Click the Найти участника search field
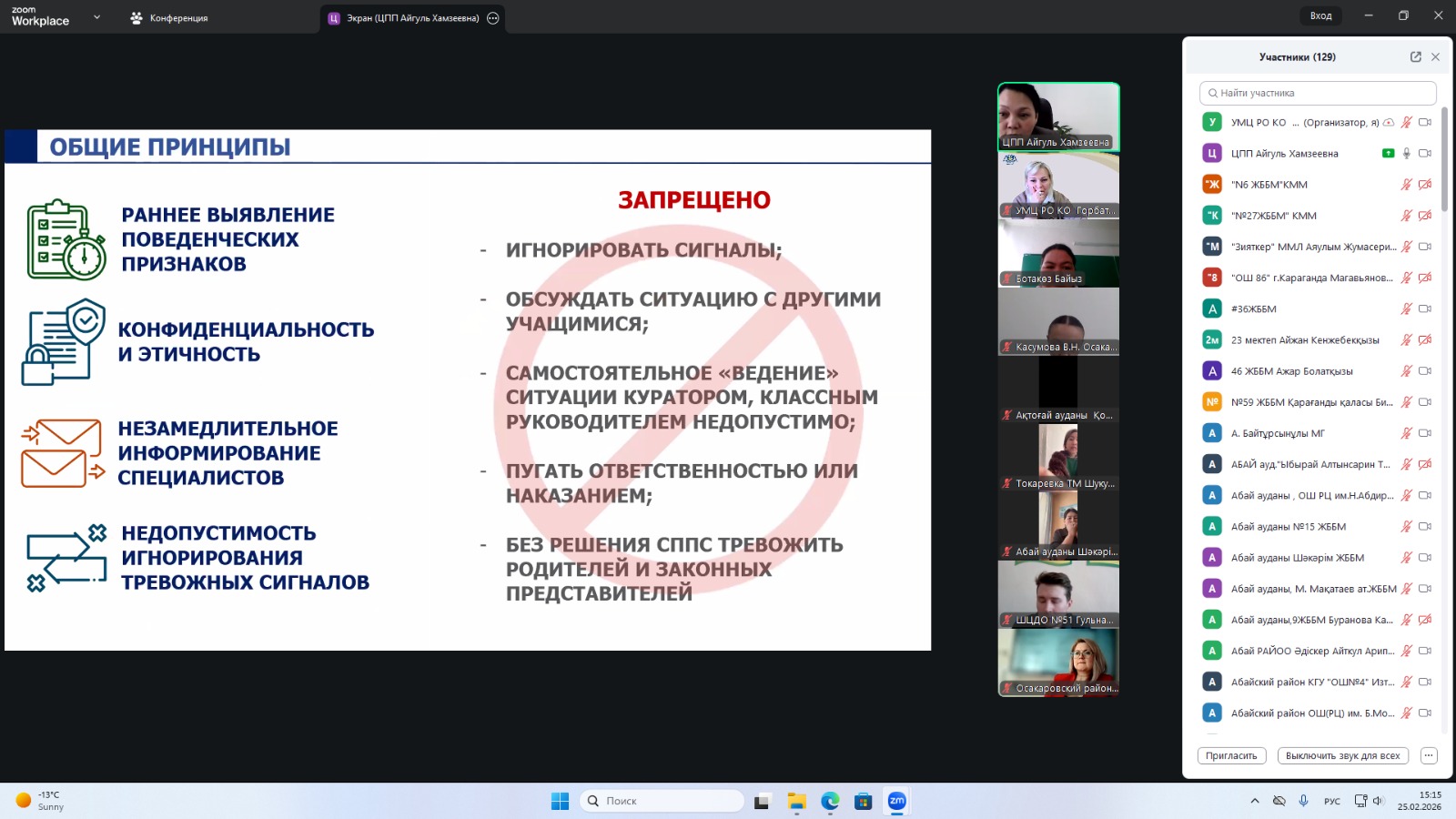Viewport: 1456px width, 819px height. (1318, 93)
